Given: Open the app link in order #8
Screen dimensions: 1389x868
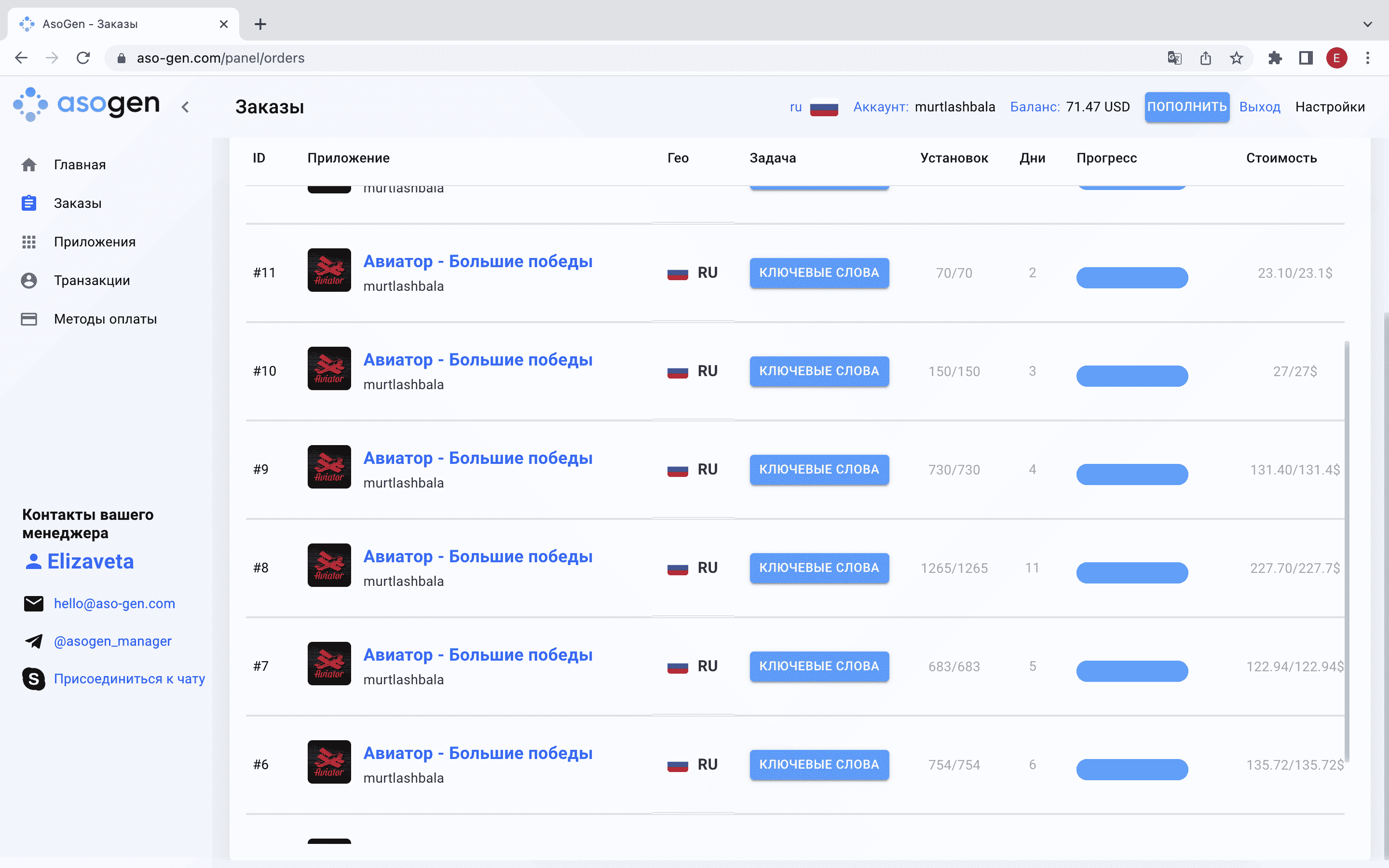Looking at the screenshot, I should coord(477,556).
